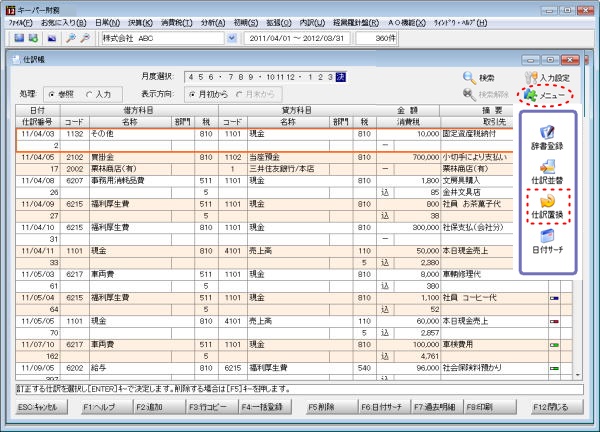Image resolution: width=600 pixels, height=432 pixels.
Task: Click the red tag marker on the 11/05/05 row
Action: click(554, 321)
